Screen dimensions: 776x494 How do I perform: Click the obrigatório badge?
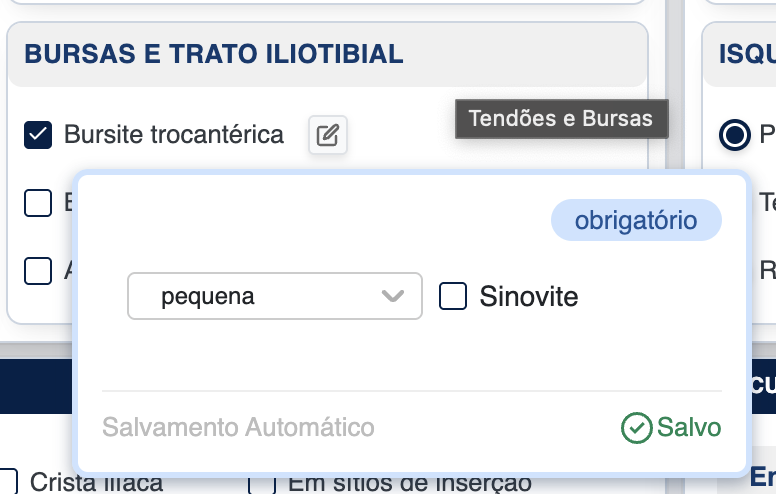[x=636, y=220]
